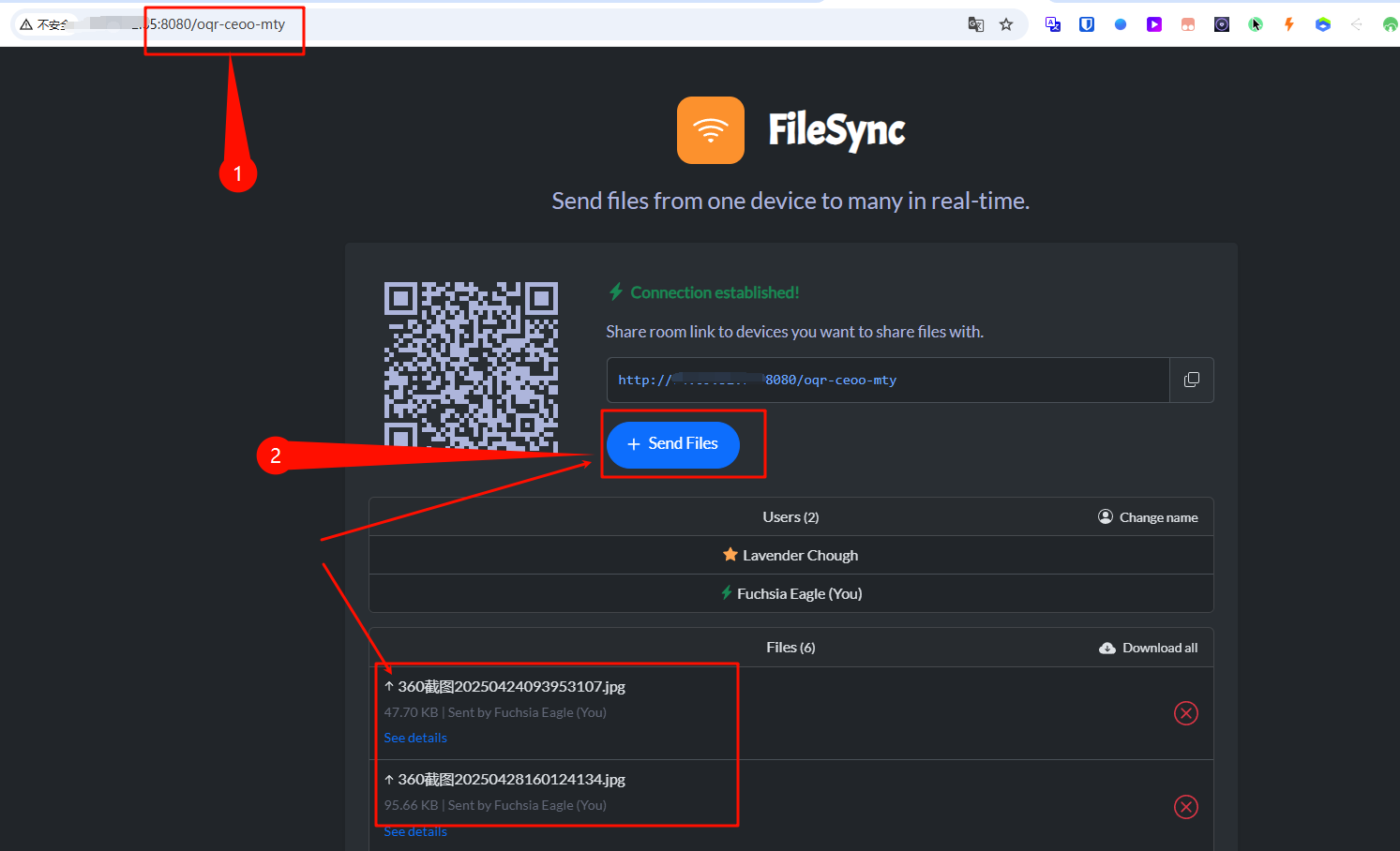Viewport: 1400px width, 851px height.
Task: Click the blue-green hexagon extension icon
Action: pyautogui.click(x=1323, y=24)
